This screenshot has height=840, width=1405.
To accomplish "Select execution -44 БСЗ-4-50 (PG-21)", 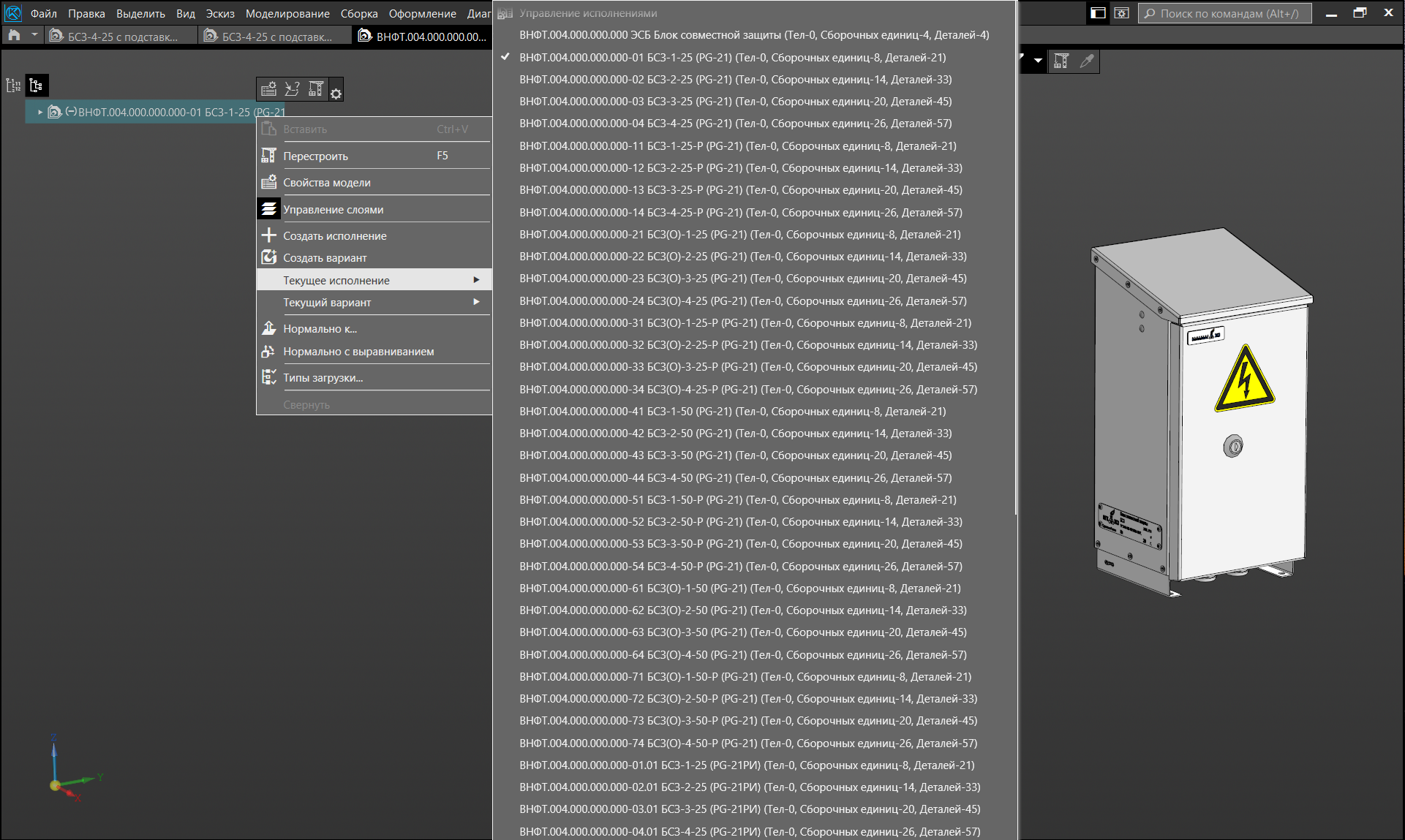I will [735, 478].
